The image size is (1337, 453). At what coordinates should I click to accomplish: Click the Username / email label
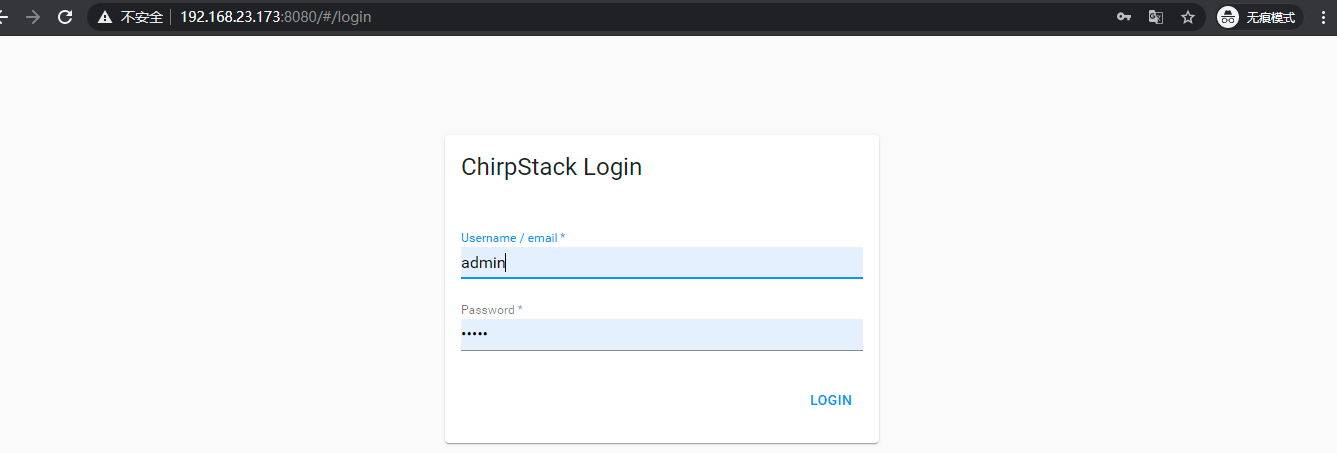[x=513, y=238]
